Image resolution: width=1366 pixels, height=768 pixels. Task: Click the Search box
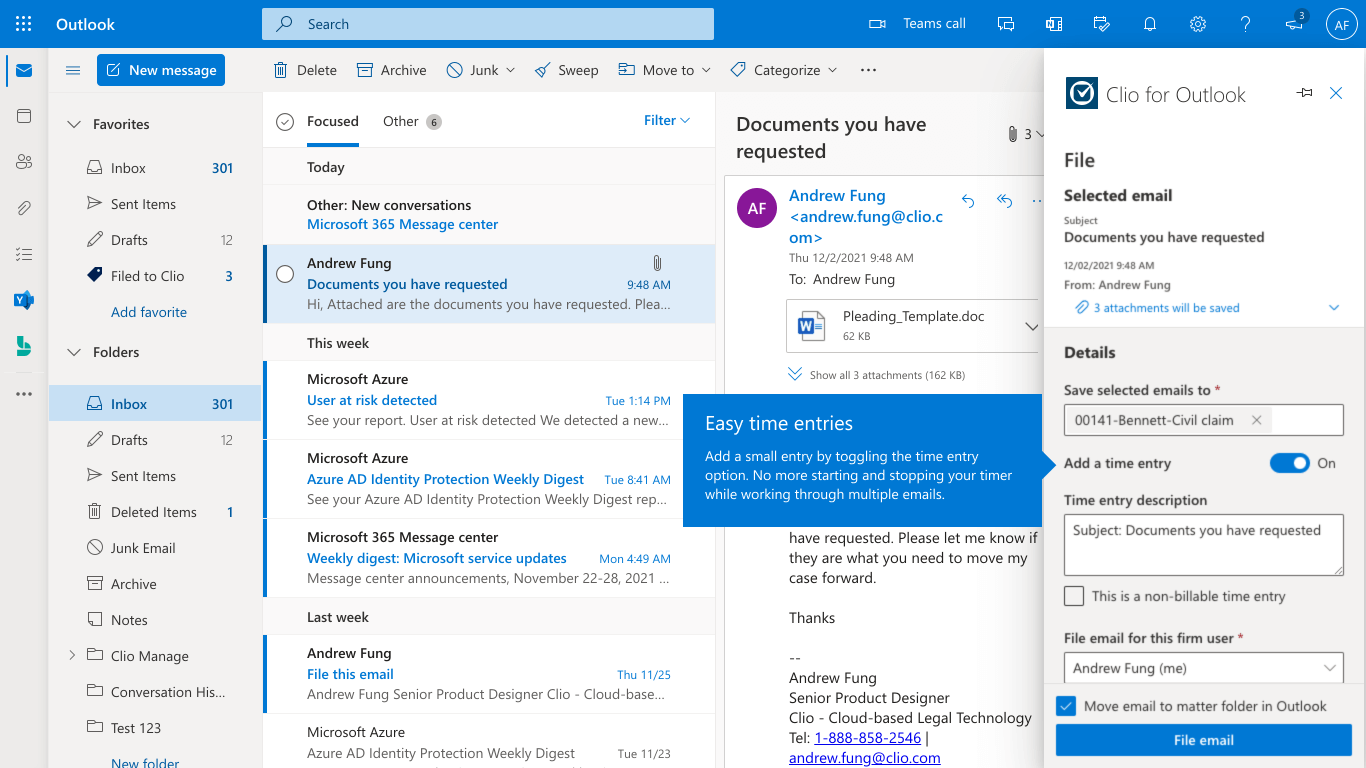click(488, 24)
